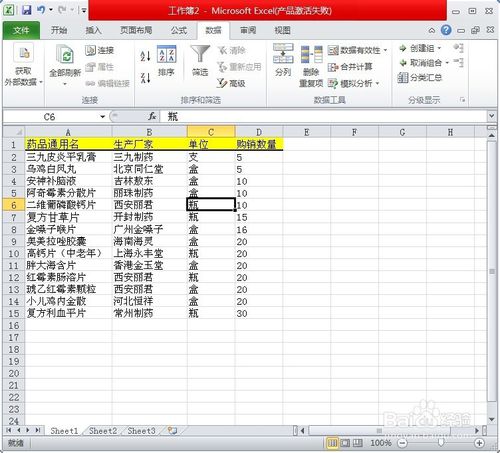The height and width of the screenshot is (453, 500).
Task: Select cell with 三九制药
Action: click(150, 157)
